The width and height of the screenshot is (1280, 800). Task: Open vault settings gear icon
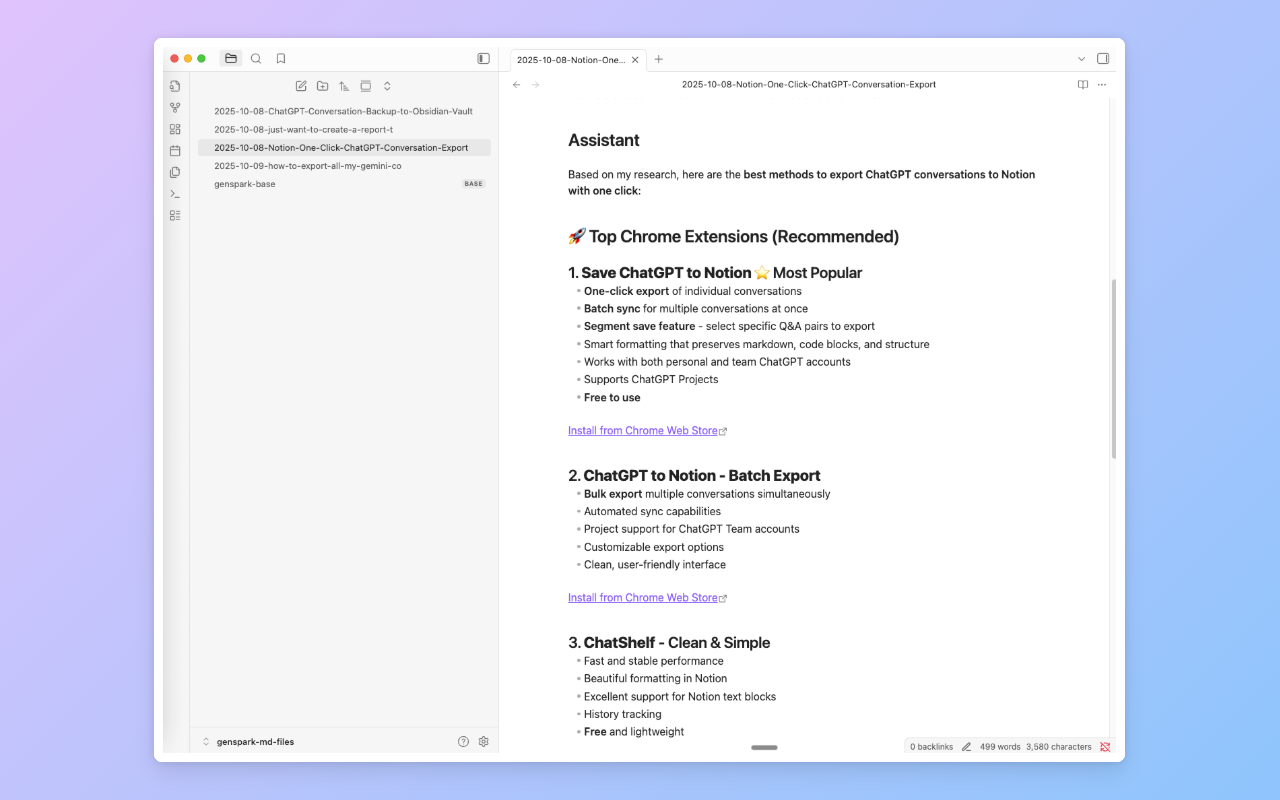click(x=484, y=742)
